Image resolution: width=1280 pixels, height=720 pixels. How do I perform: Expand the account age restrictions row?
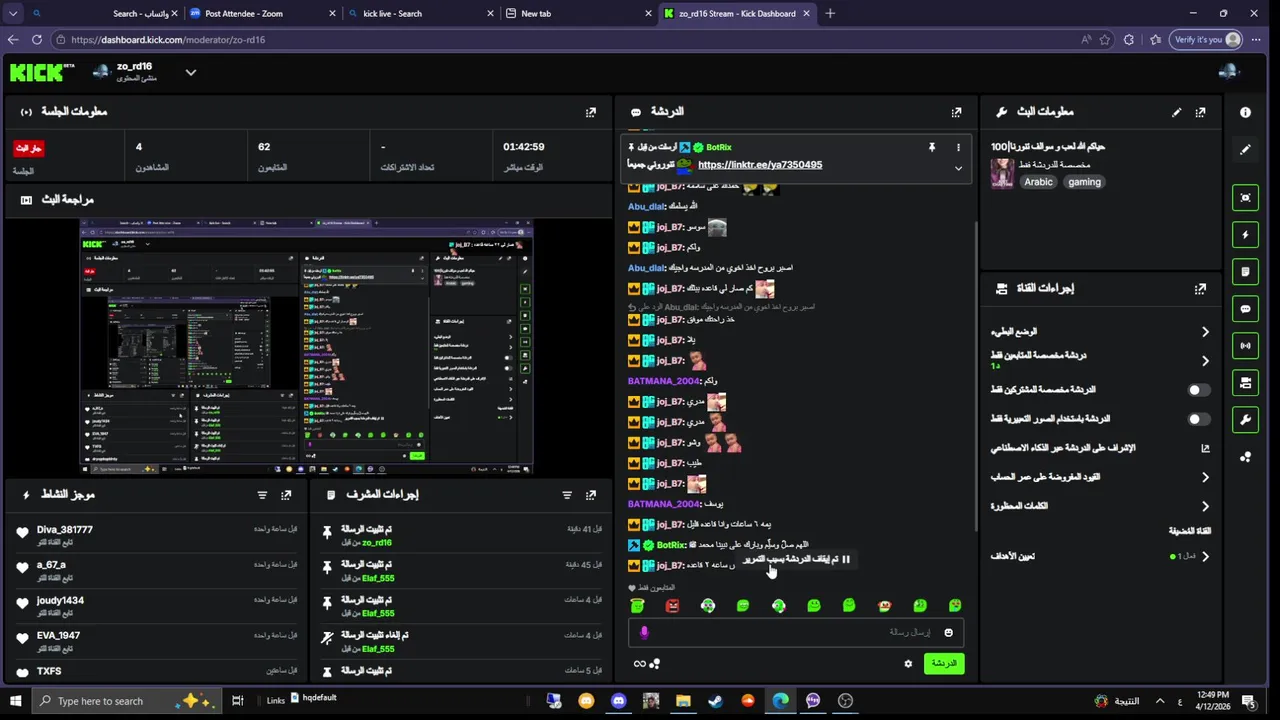[1100, 477]
